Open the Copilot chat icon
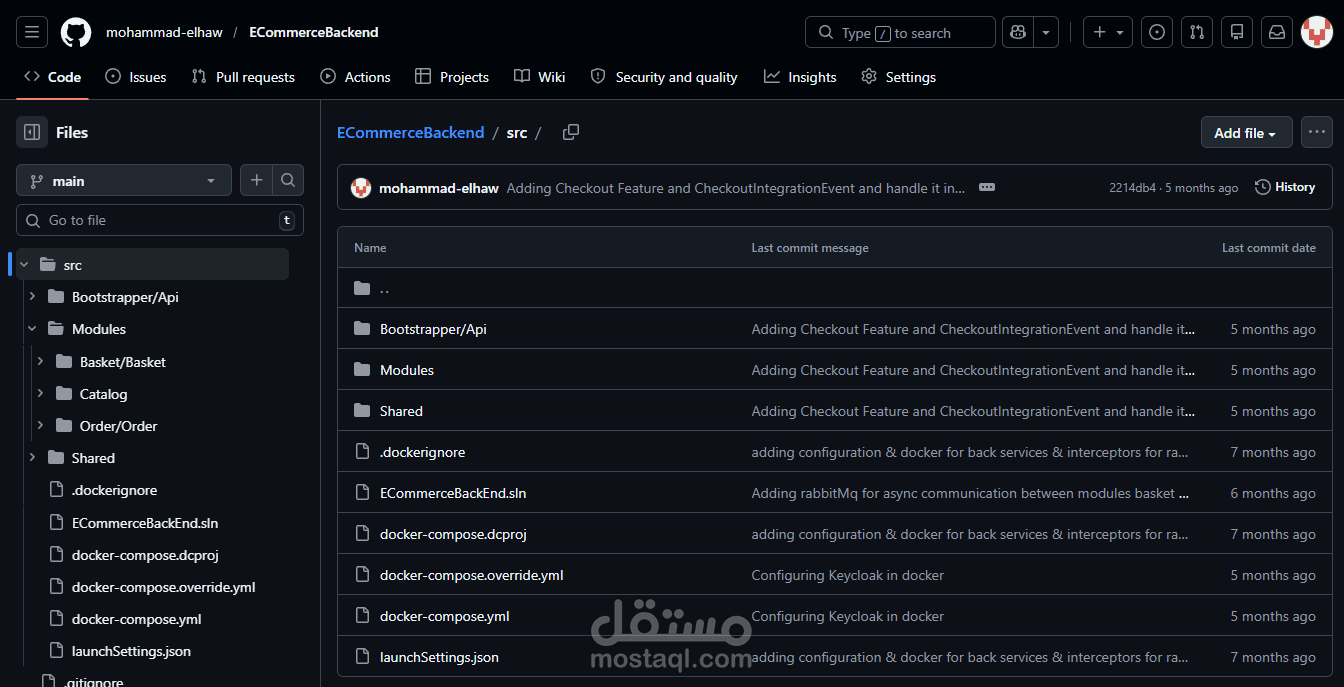Screen dimensions: 1344x687 (x=1018, y=33)
